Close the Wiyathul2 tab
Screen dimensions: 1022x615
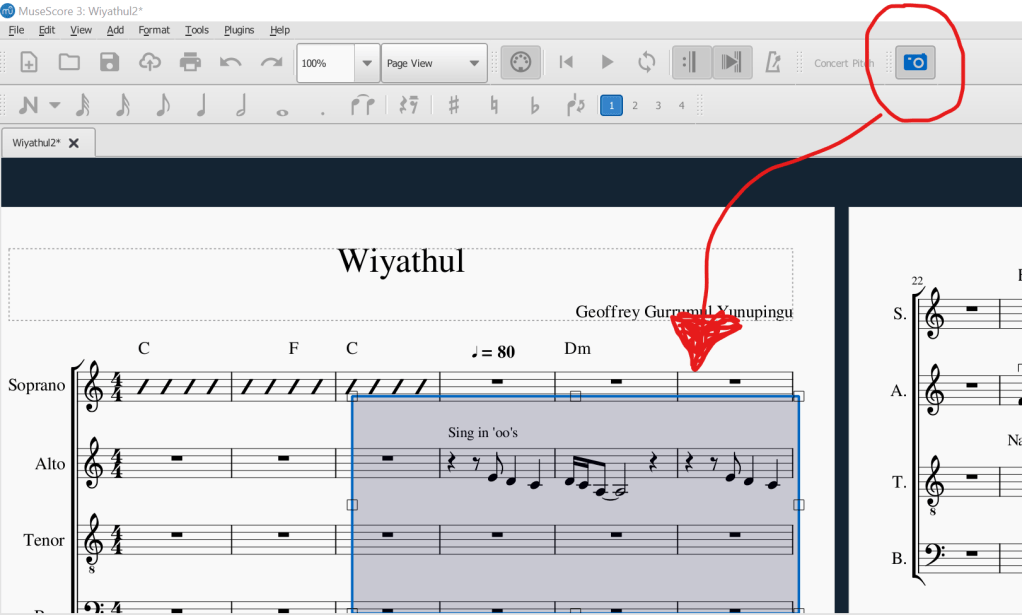point(74,143)
